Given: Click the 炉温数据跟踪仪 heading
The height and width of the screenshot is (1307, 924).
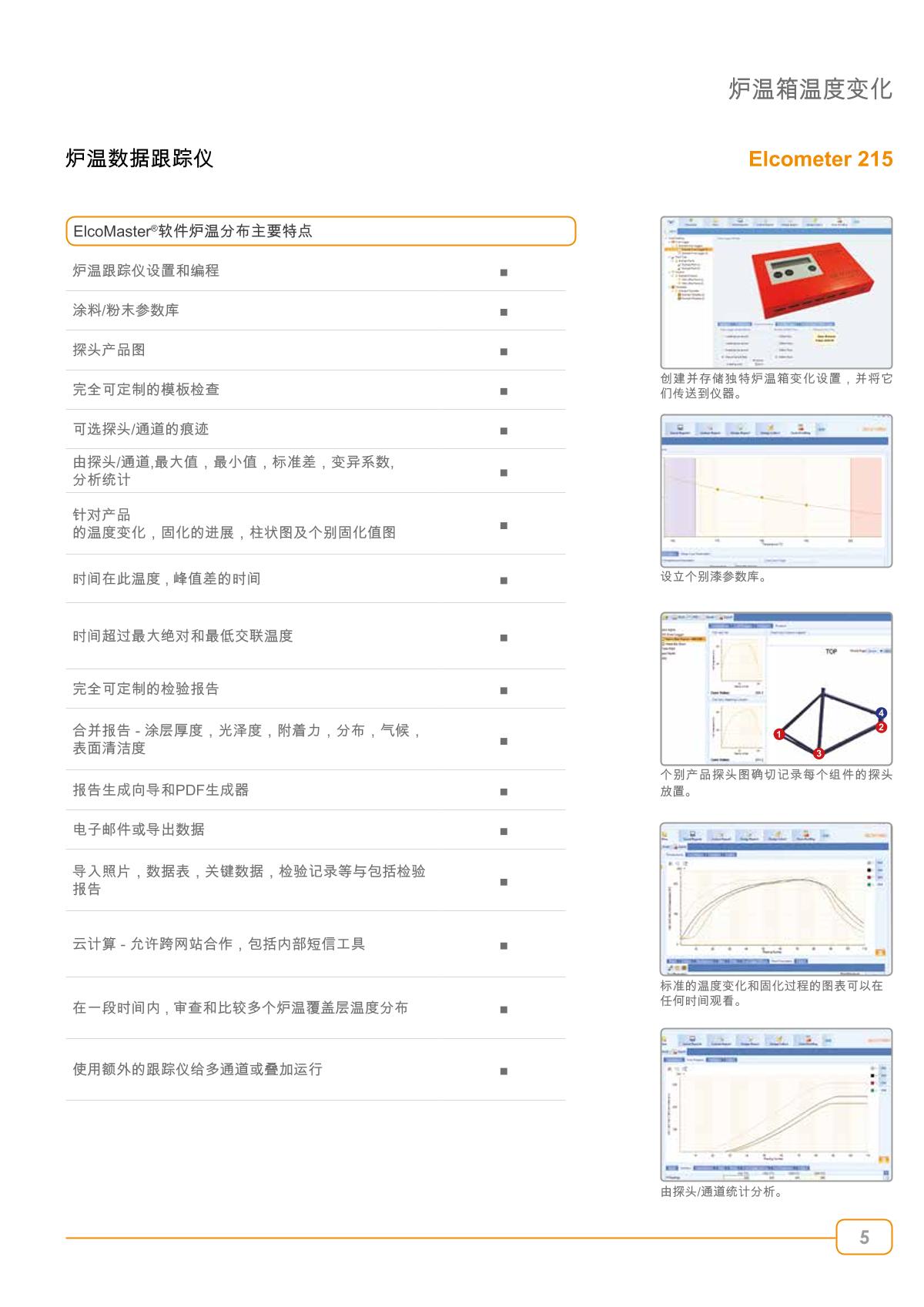Looking at the screenshot, I should pyautogui.click(x=139, y=159).
